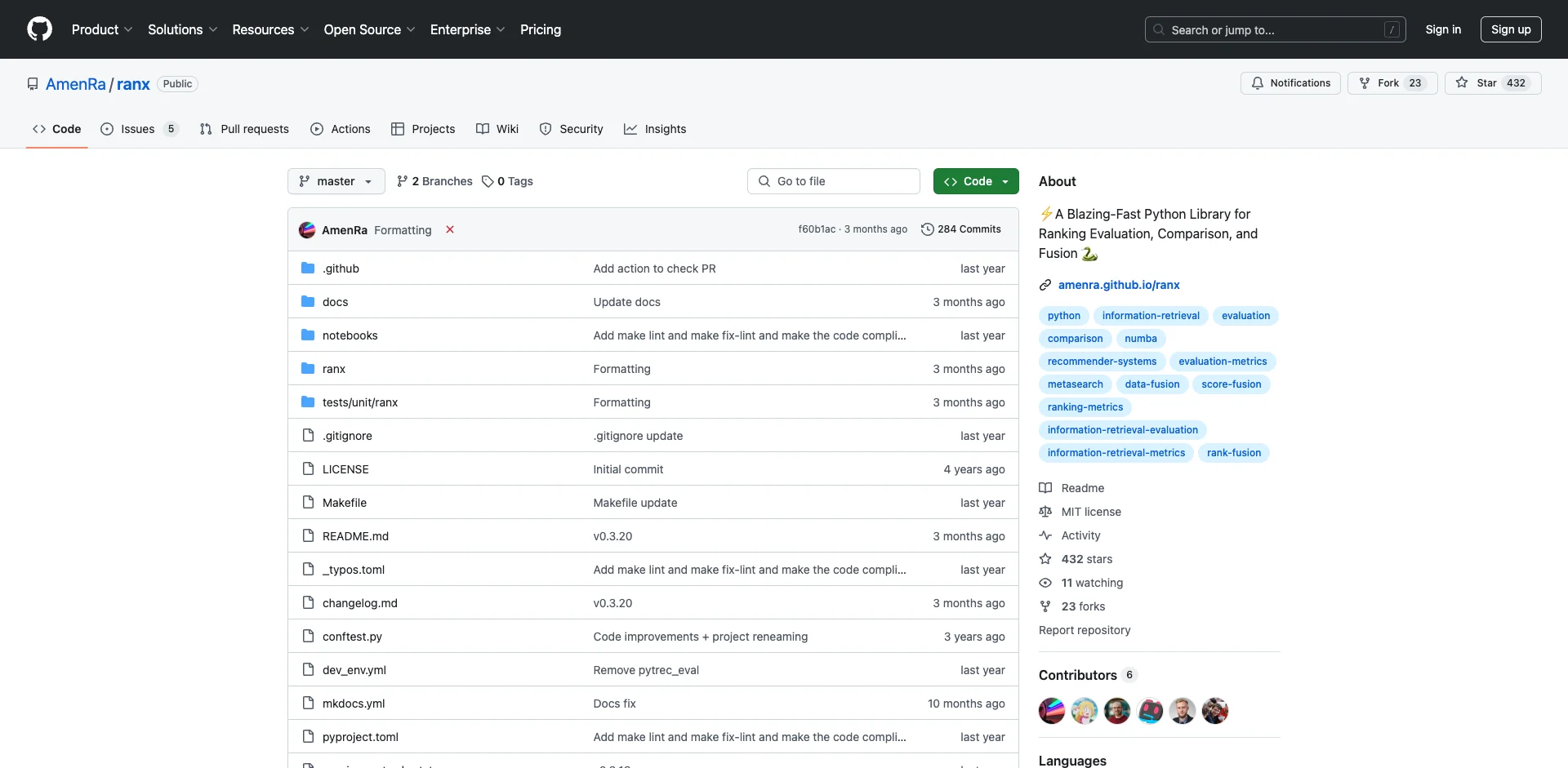The height and width of the screenshot is (768, 1568).
Task: Click the star icon beside 432 stars
Action: [1045, 559]
